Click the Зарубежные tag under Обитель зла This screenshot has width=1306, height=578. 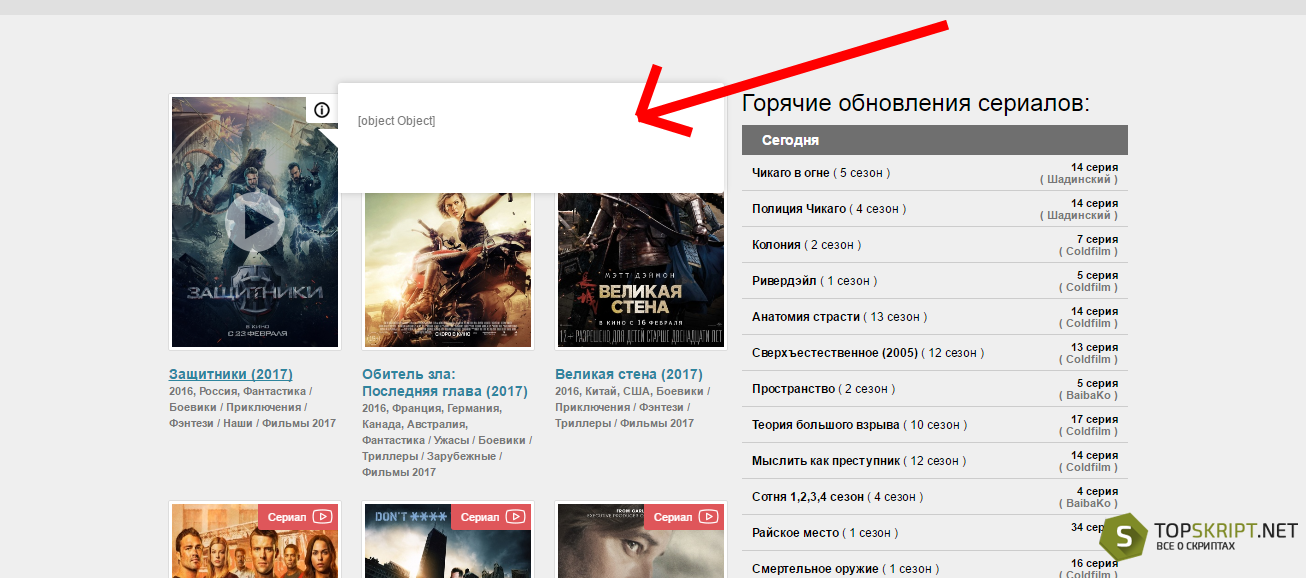tap(461, 456)
